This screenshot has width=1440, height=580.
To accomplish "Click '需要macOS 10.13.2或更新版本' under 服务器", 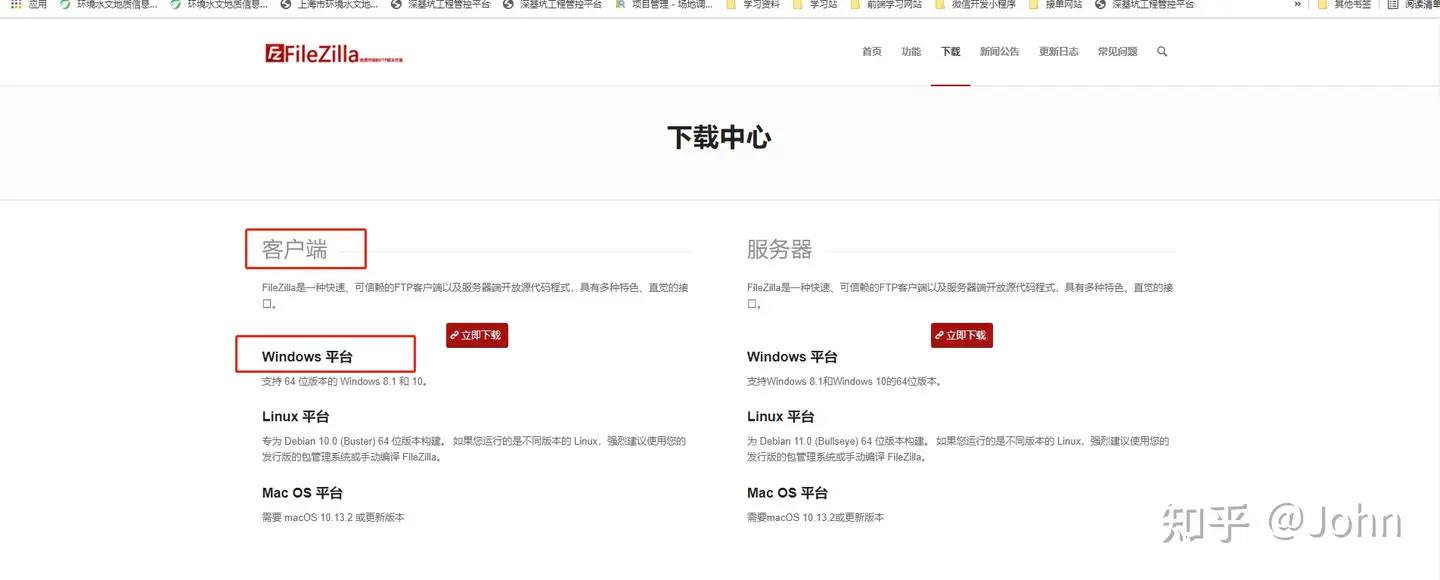I will point(815,517).
